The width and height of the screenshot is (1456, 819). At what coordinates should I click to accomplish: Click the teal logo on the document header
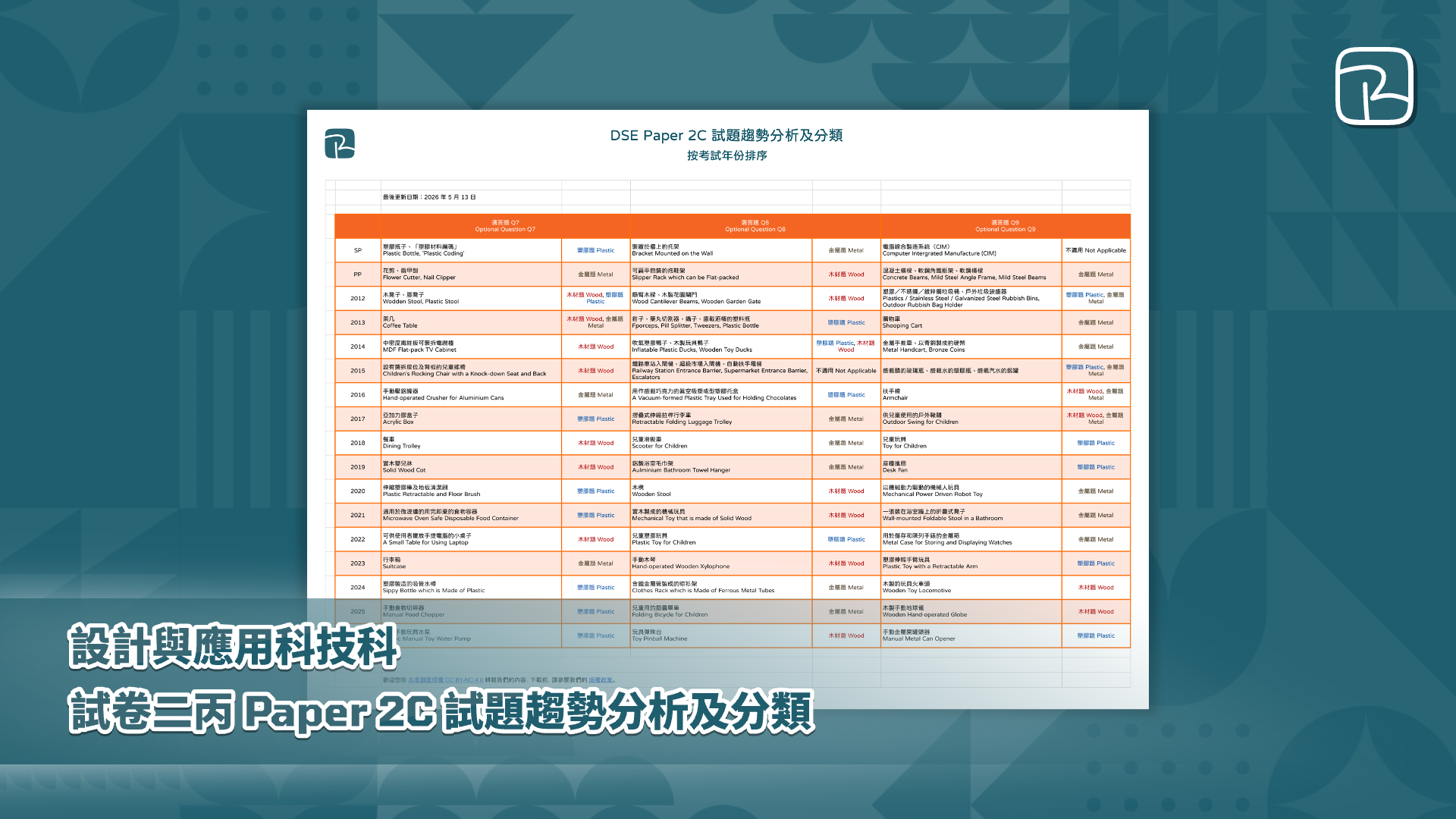click(x=340, y=143)
